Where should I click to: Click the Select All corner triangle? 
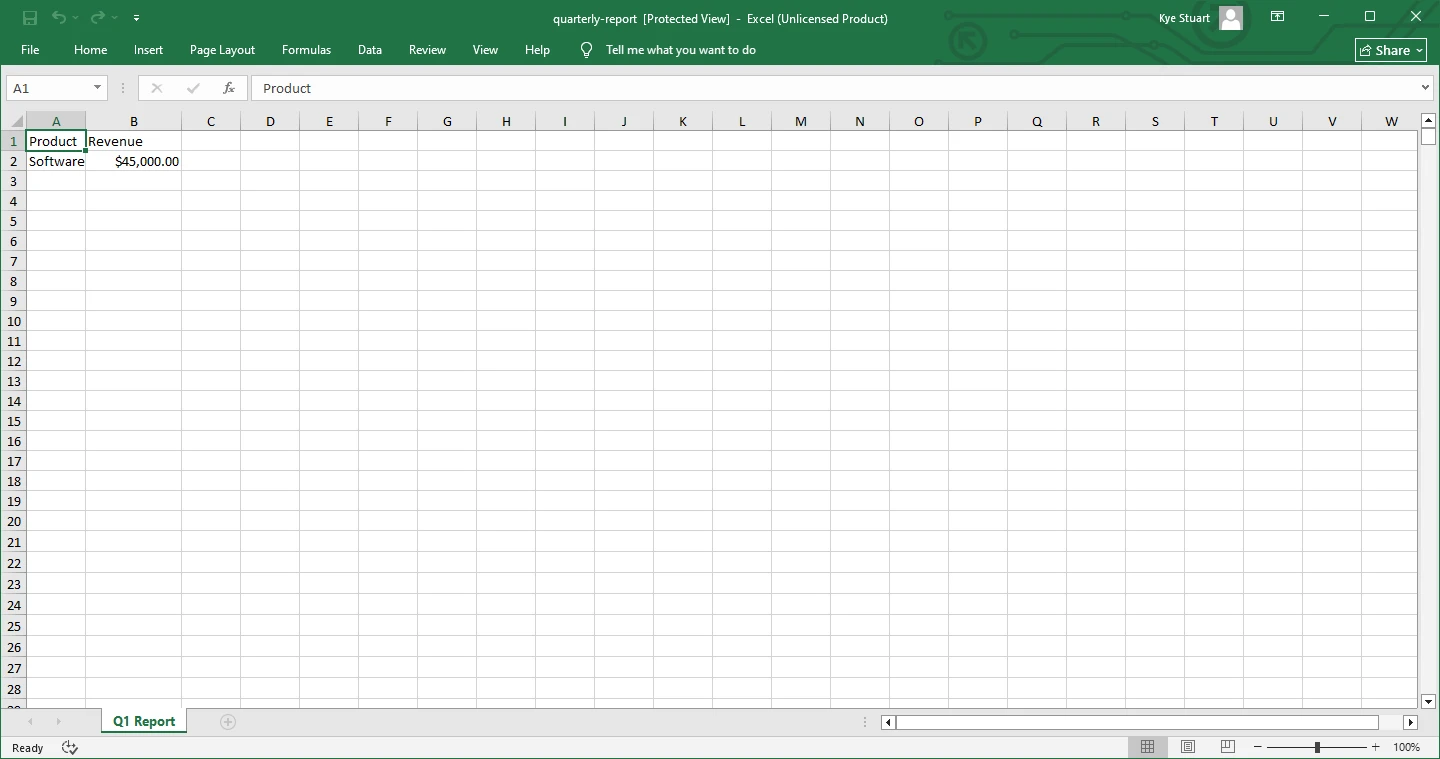(15, 121)
